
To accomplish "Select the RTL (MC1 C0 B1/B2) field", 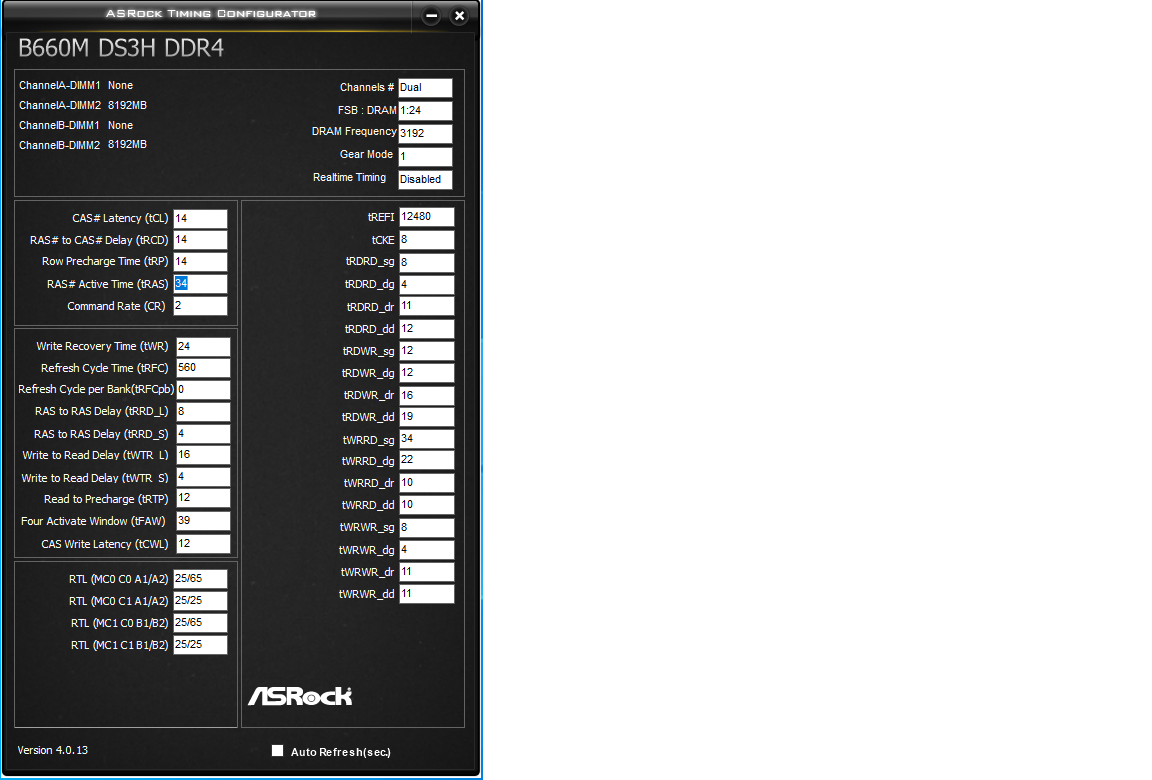I will (x=201, y=623).
